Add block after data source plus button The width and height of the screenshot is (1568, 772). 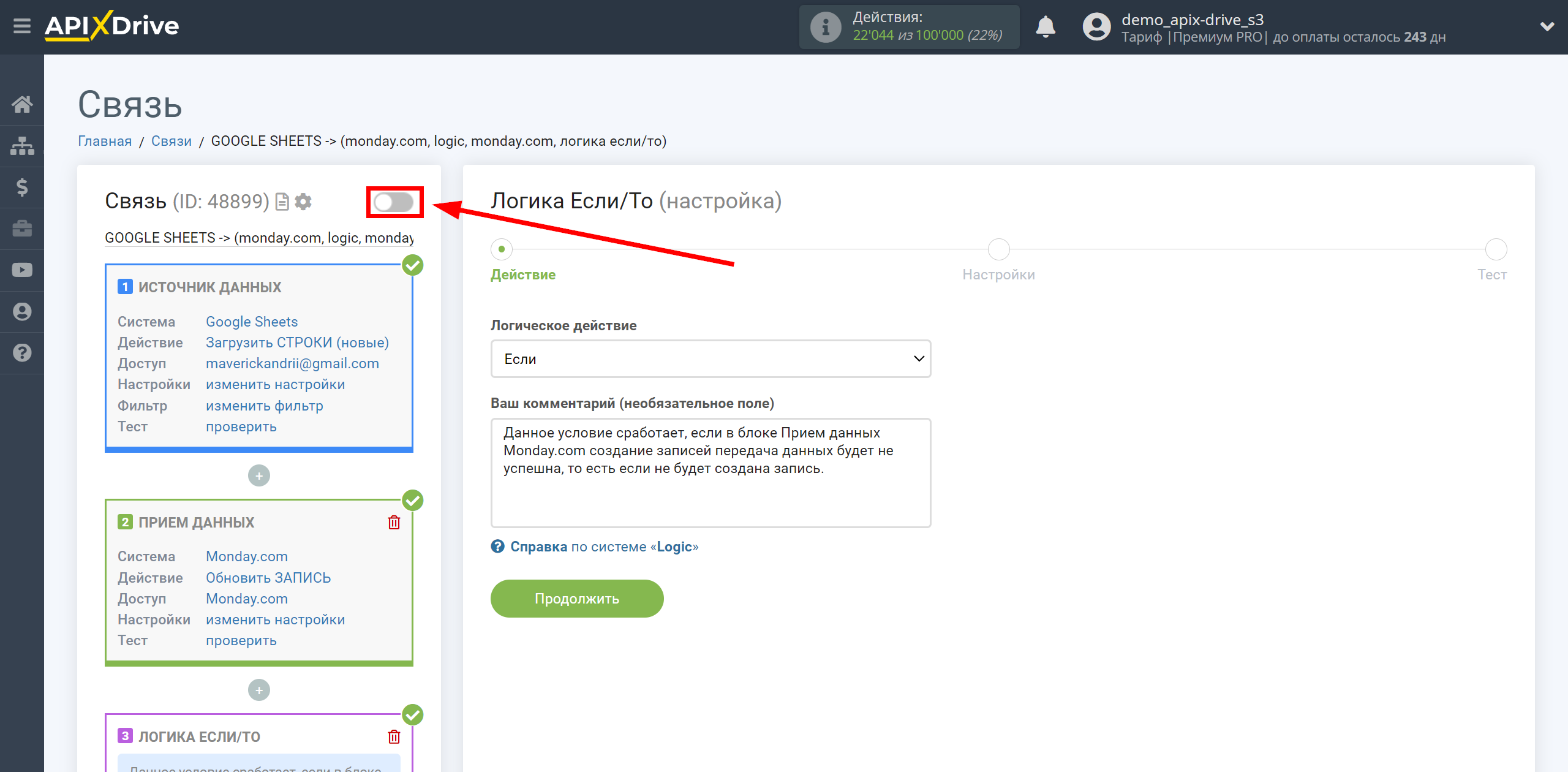259,475
